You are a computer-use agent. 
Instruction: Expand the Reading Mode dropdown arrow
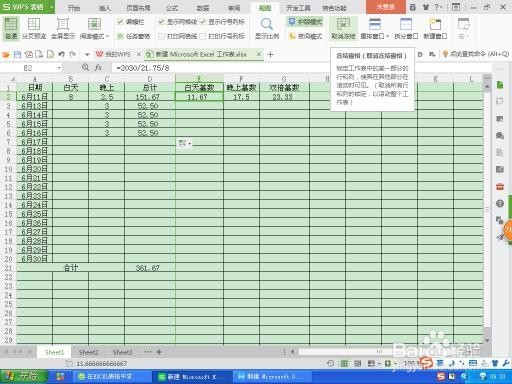coord(107,36)
